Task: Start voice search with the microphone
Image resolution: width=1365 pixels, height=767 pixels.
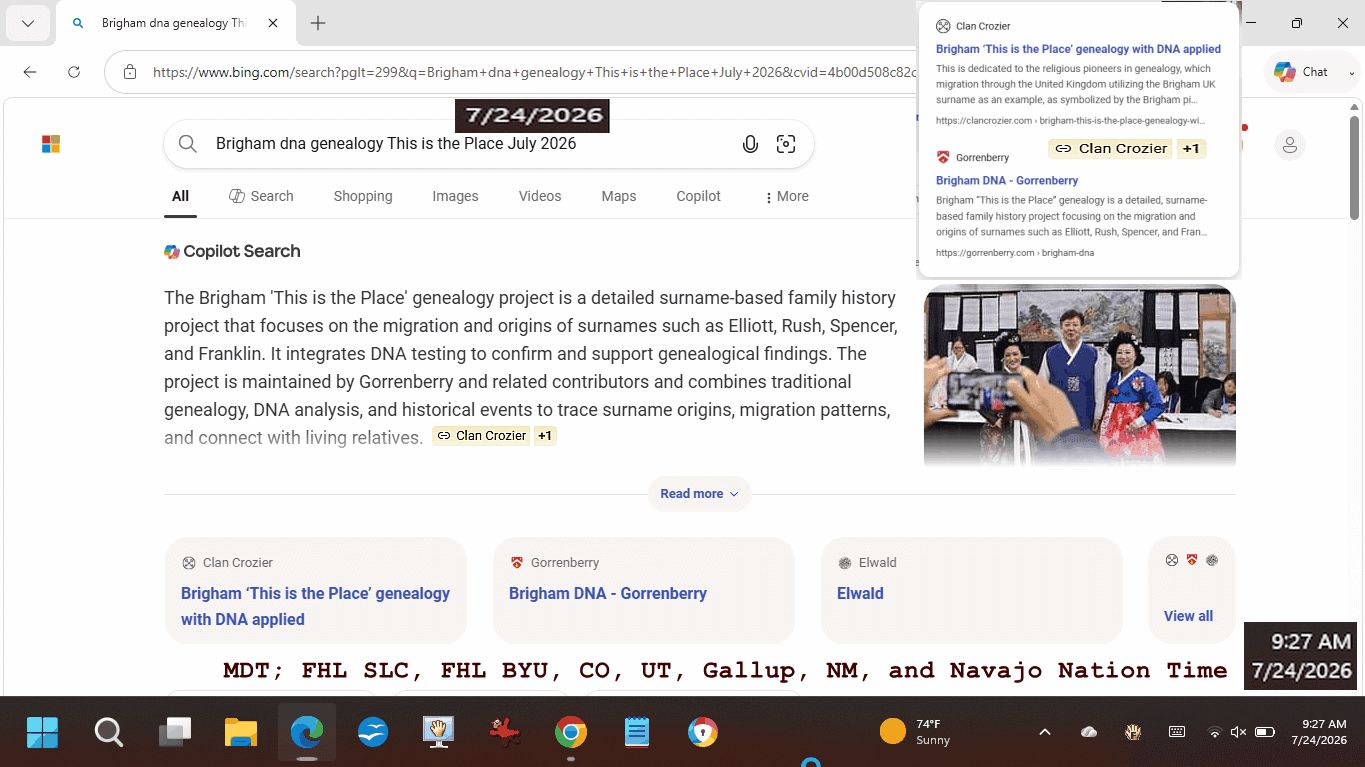Action: click(750, 144)
